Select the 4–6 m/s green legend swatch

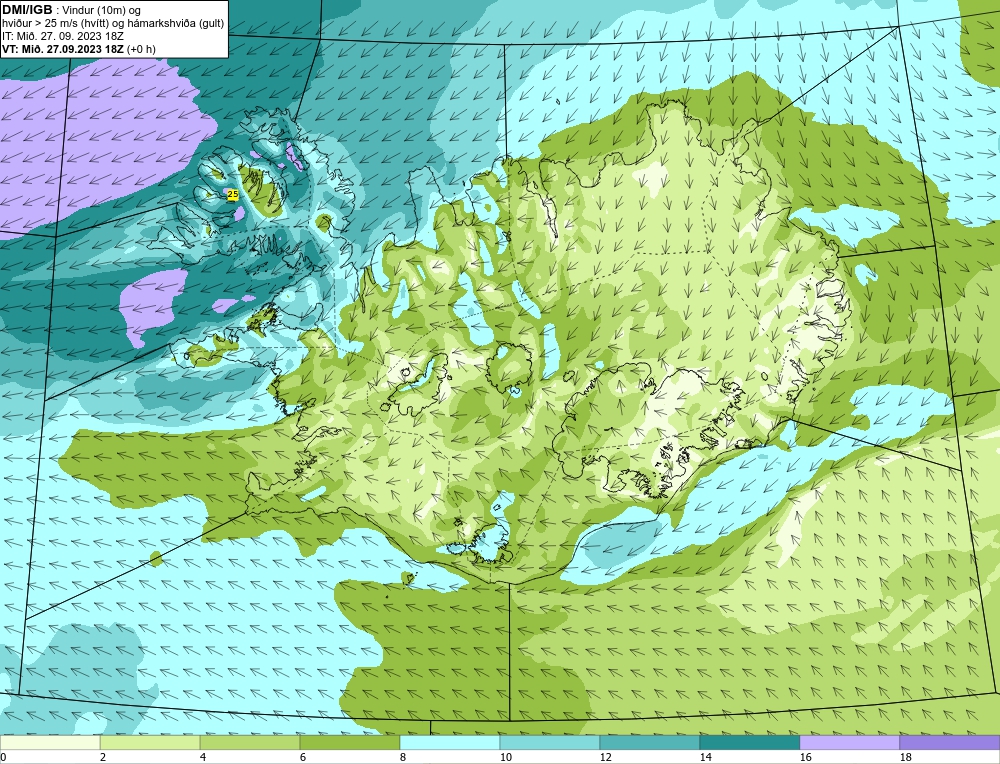[x=250, y=743]
